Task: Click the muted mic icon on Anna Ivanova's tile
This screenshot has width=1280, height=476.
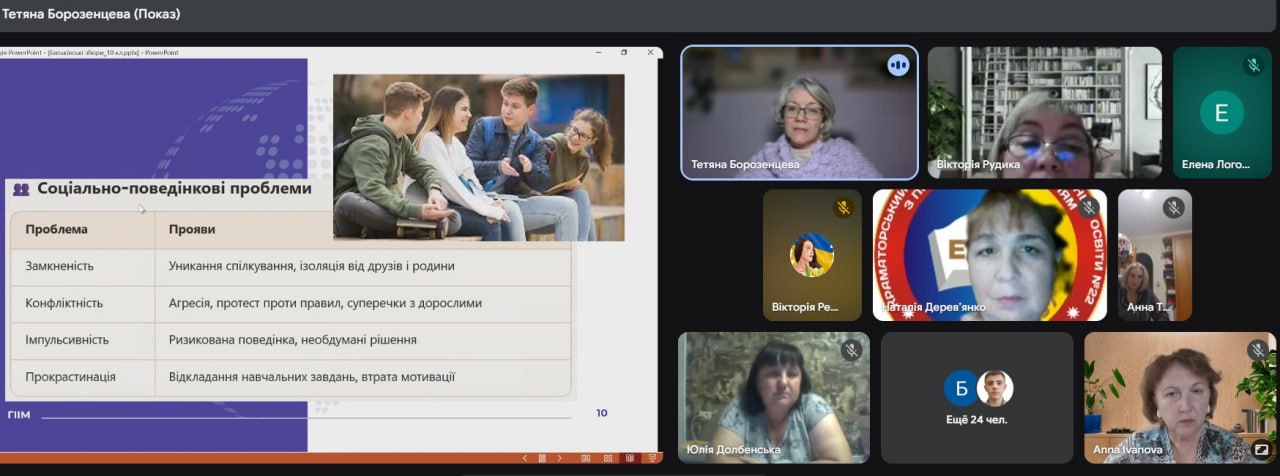Action: tap(1258, 350)
